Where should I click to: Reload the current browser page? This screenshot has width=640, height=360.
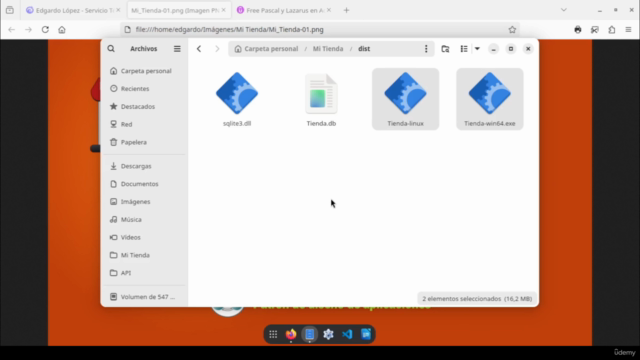coord(45,29)
